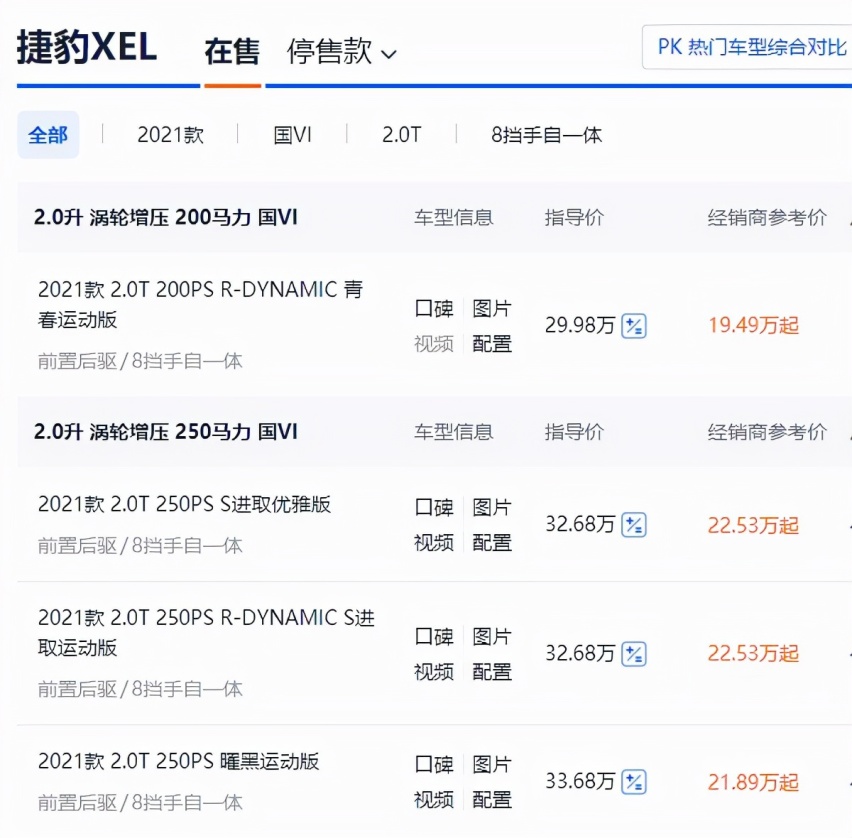Open 口碑 for 200PS 青春运动版
Viewport: 852px width, 838px height.
[434, 308]
